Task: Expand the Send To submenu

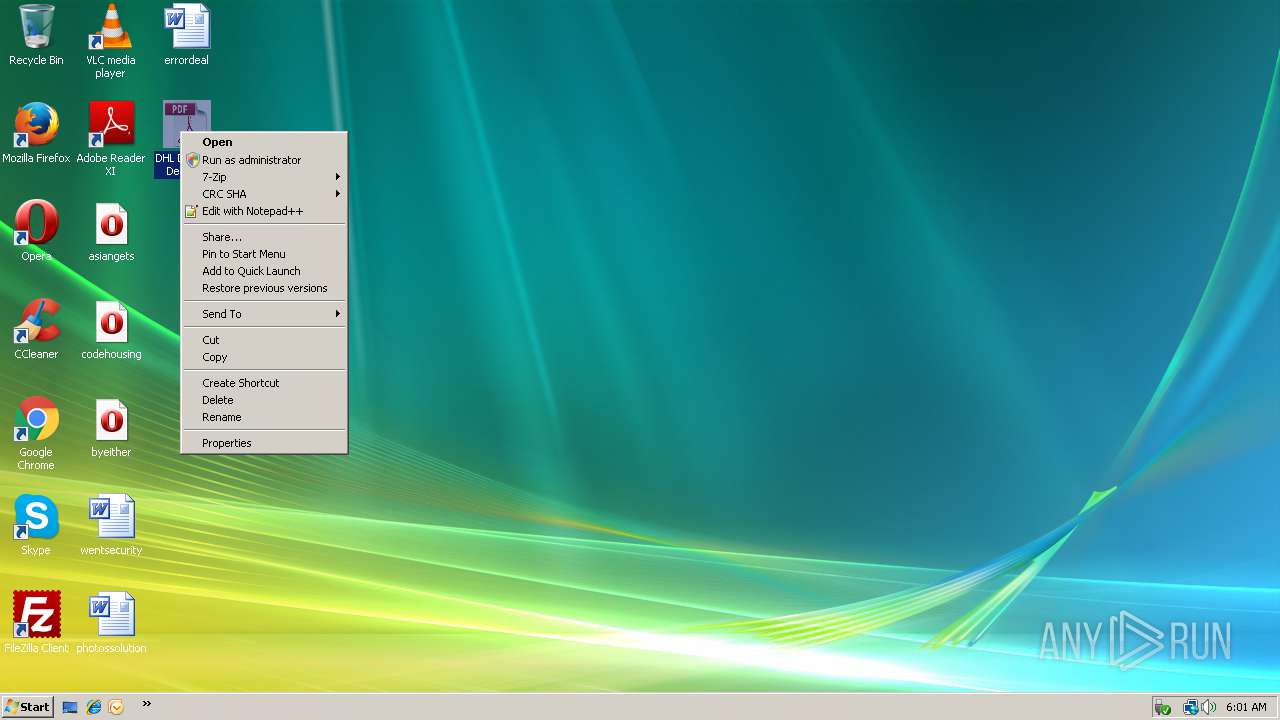Action: (x=264, y=314)
